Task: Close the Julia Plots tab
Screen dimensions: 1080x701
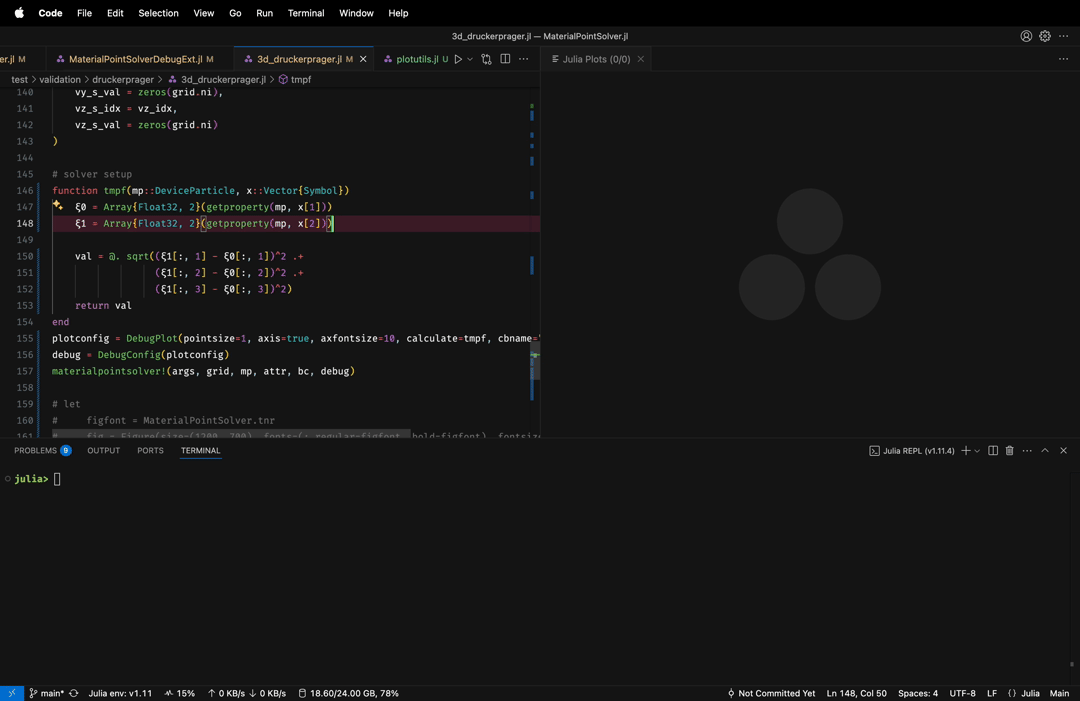Action: pyautogui.click(x=641, y=59)
